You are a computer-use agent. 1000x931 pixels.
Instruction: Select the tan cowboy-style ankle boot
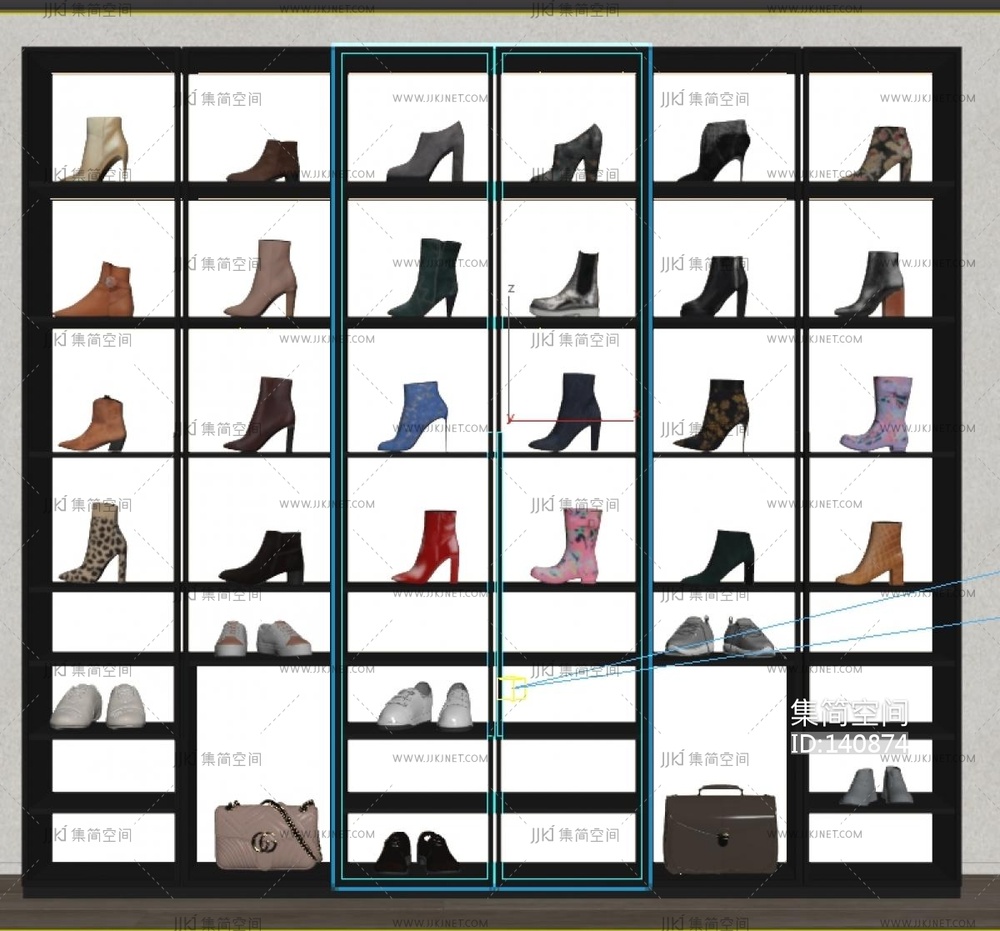click(x=96, y=423)
